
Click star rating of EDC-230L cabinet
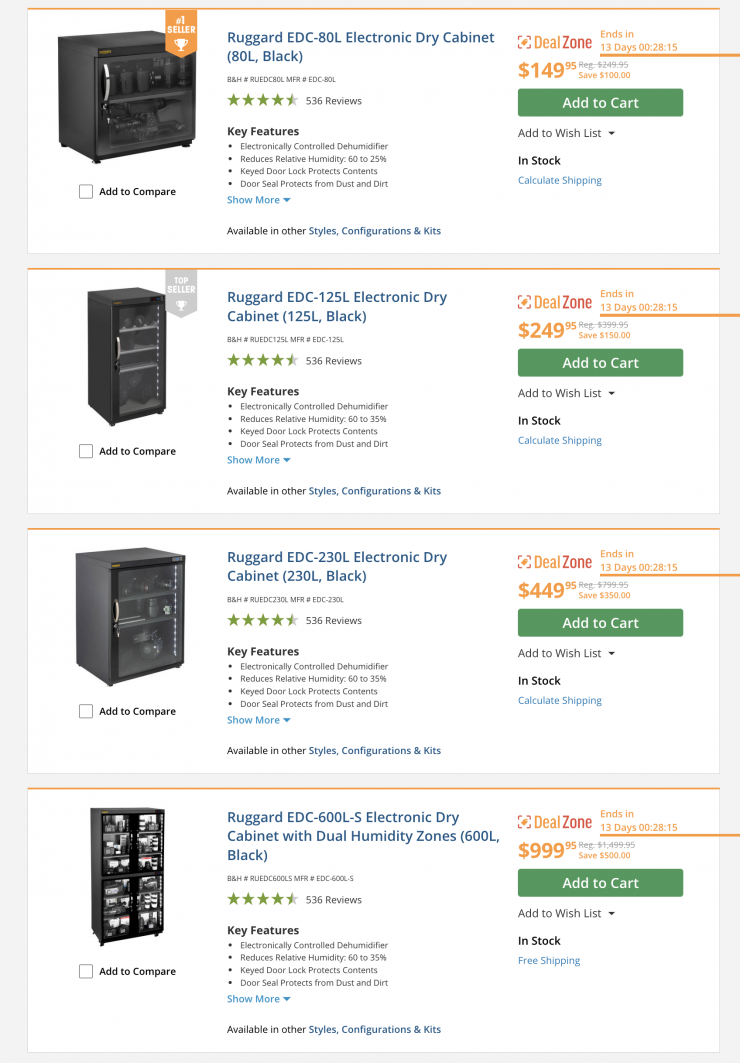(x=262, y=620)
